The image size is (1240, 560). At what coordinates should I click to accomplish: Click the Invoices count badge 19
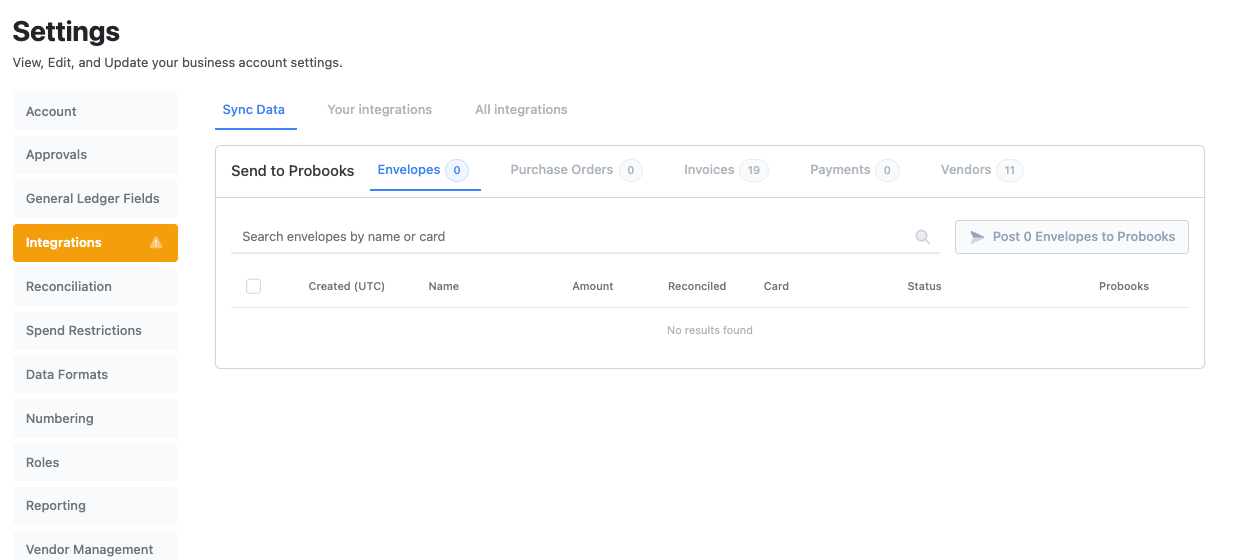(754, 170)
